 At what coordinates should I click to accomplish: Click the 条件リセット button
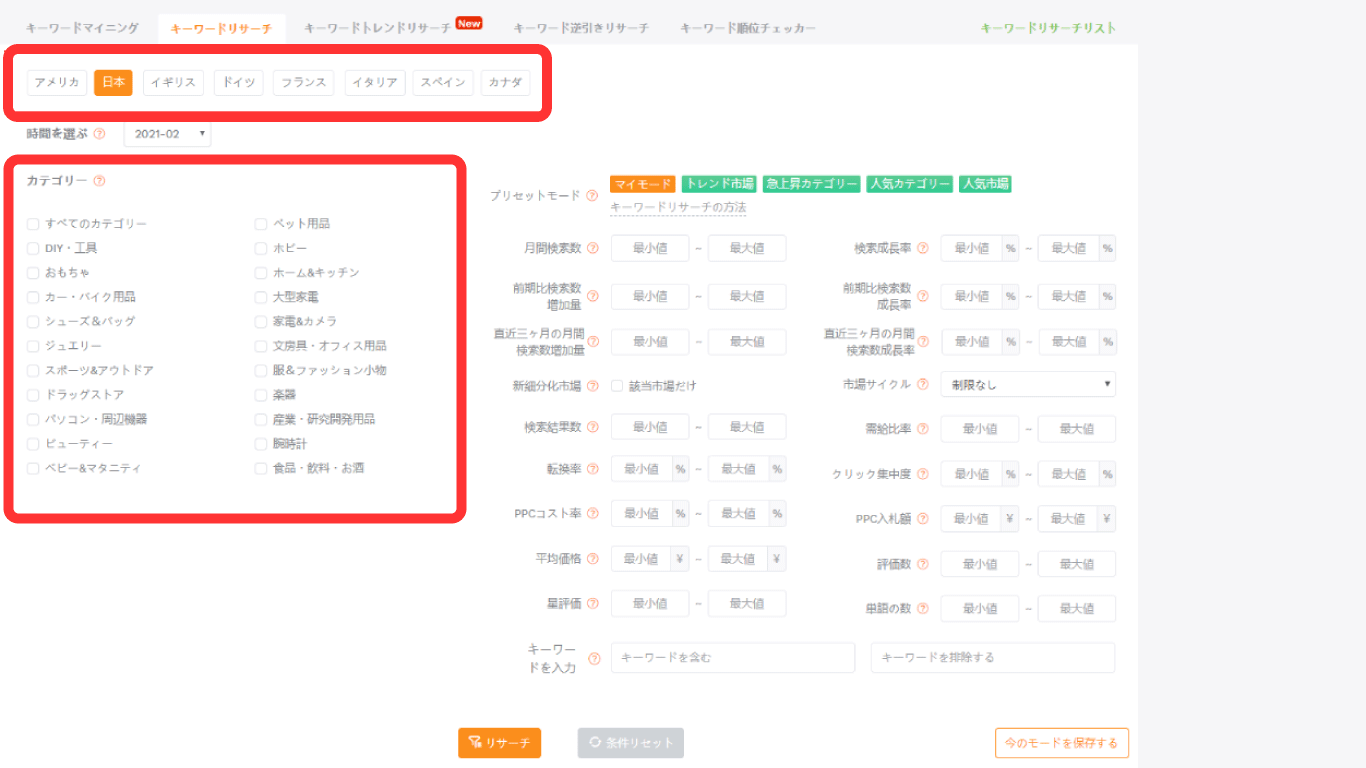point(631,743)
